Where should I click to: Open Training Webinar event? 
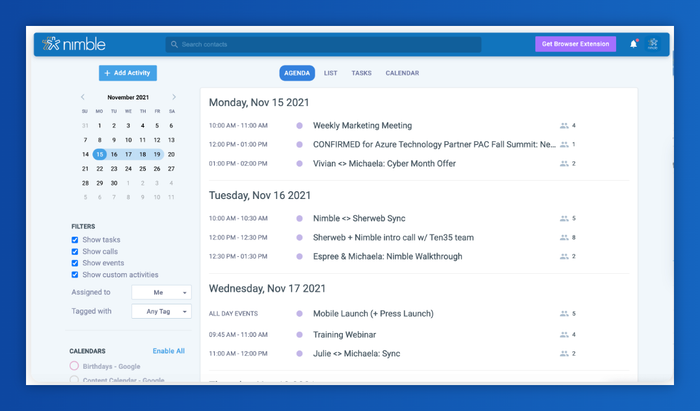(344, 335)
